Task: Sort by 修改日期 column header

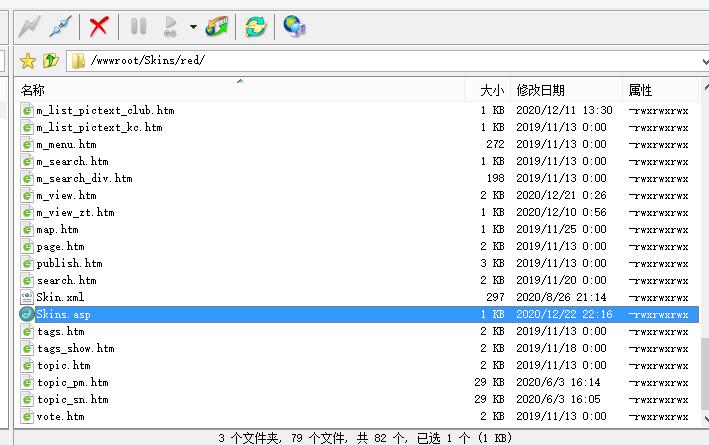Action: coord(566,90)
